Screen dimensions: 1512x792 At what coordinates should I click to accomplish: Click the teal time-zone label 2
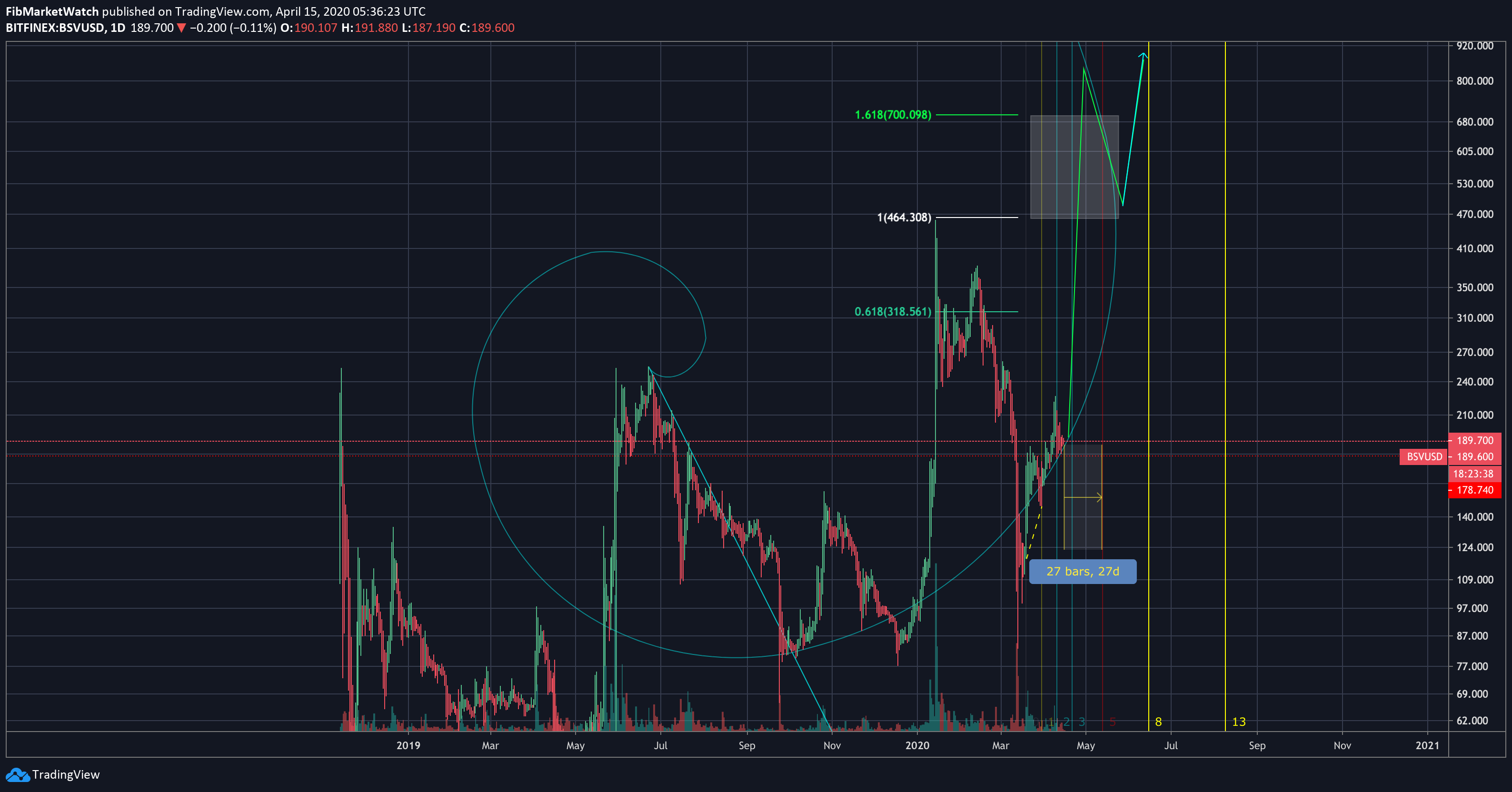[1066, 722]
